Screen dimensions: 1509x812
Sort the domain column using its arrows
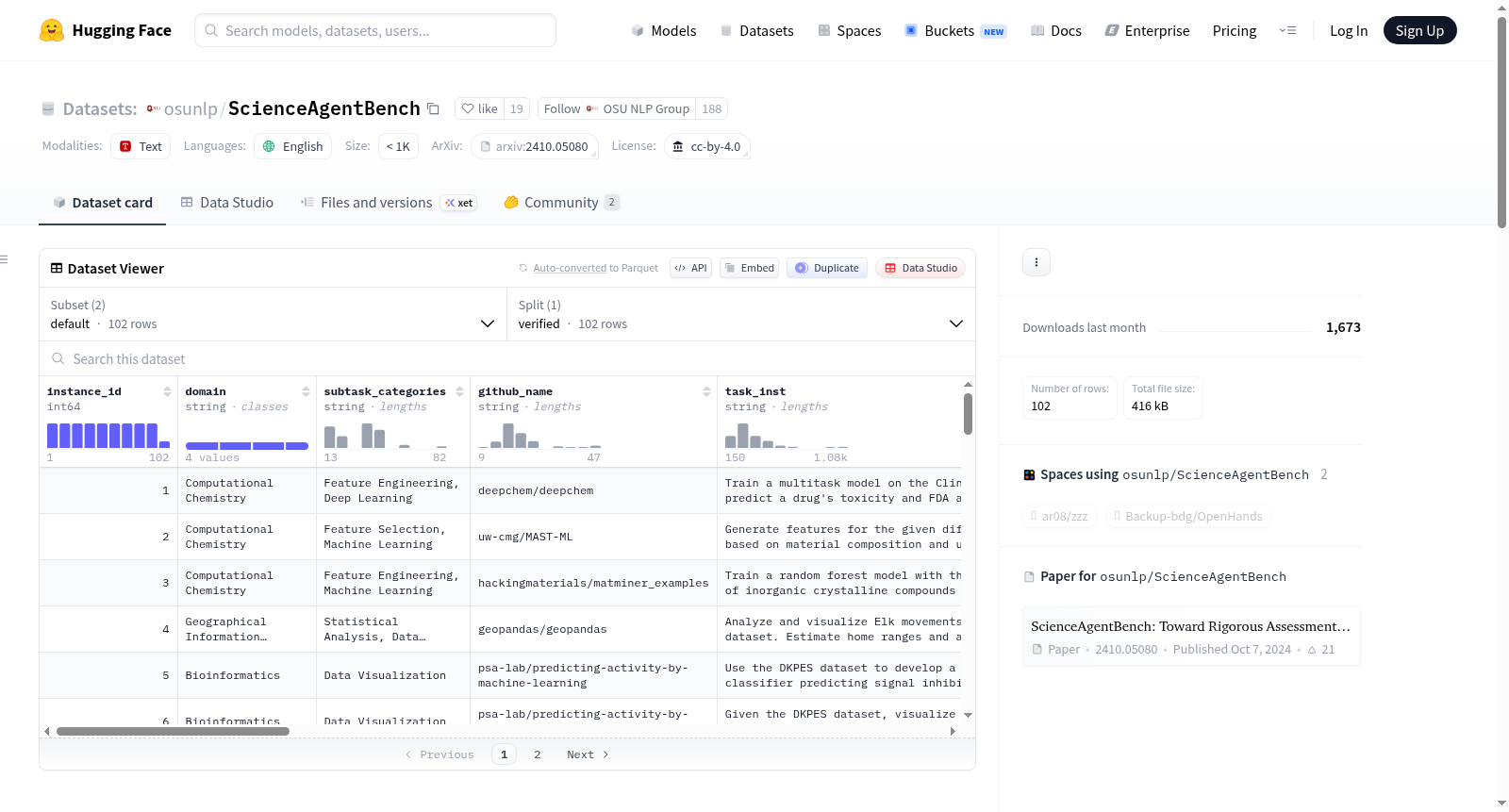click(306, 391)
